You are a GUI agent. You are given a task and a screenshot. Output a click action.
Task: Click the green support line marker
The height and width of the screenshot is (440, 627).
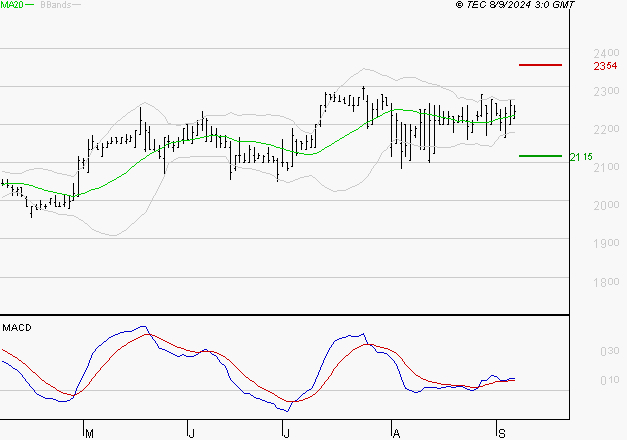pos(540,156)
